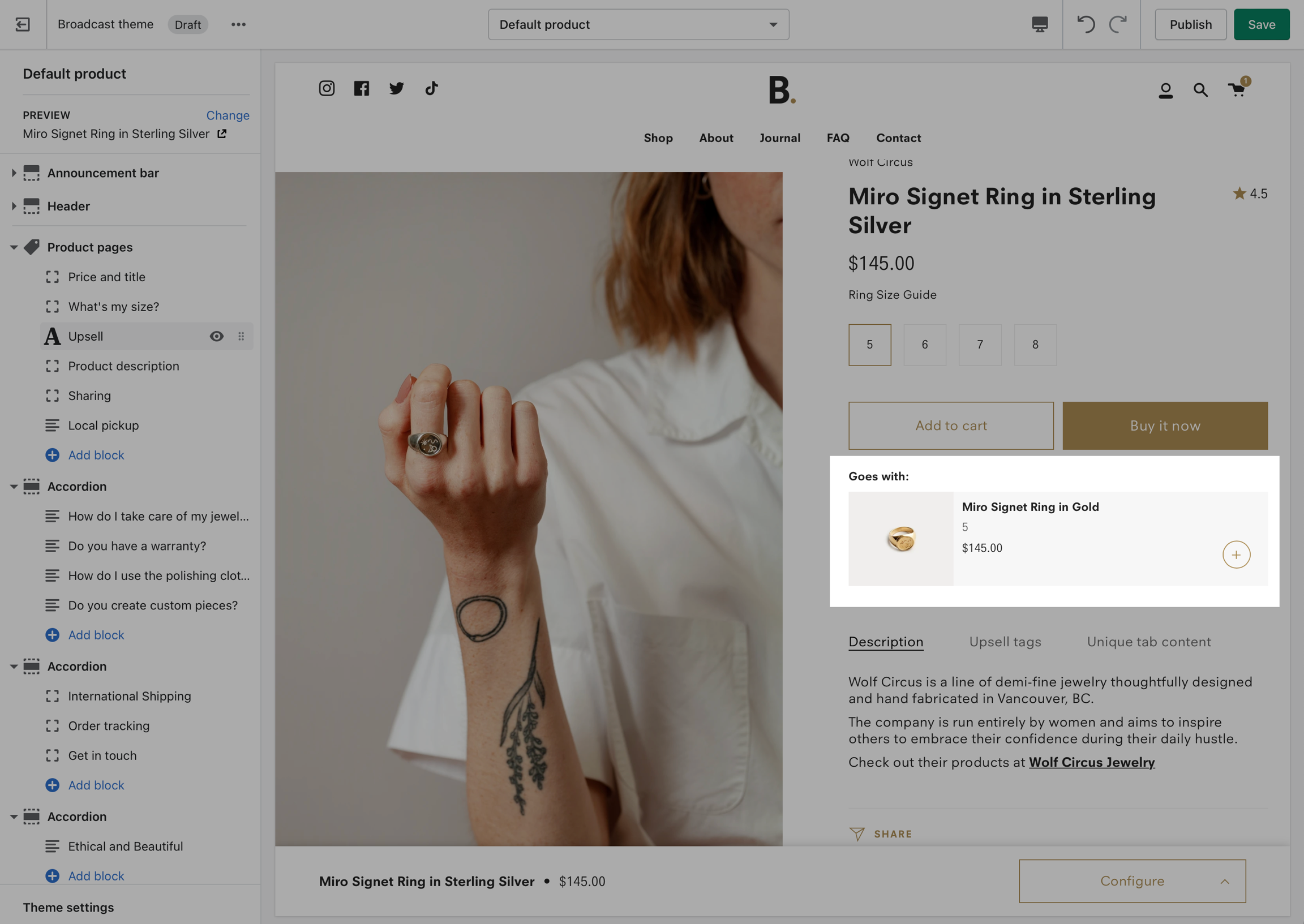Open the Default product template dropdown

point(638,24)
